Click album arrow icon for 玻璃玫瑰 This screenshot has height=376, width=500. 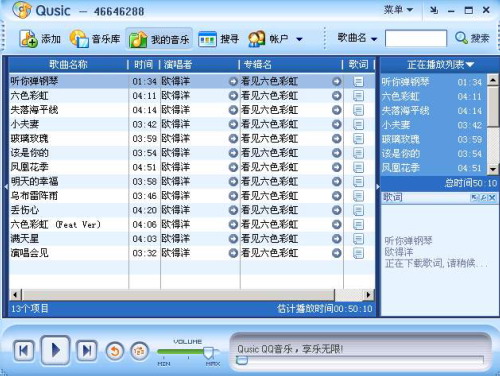[x=337, y=139]
